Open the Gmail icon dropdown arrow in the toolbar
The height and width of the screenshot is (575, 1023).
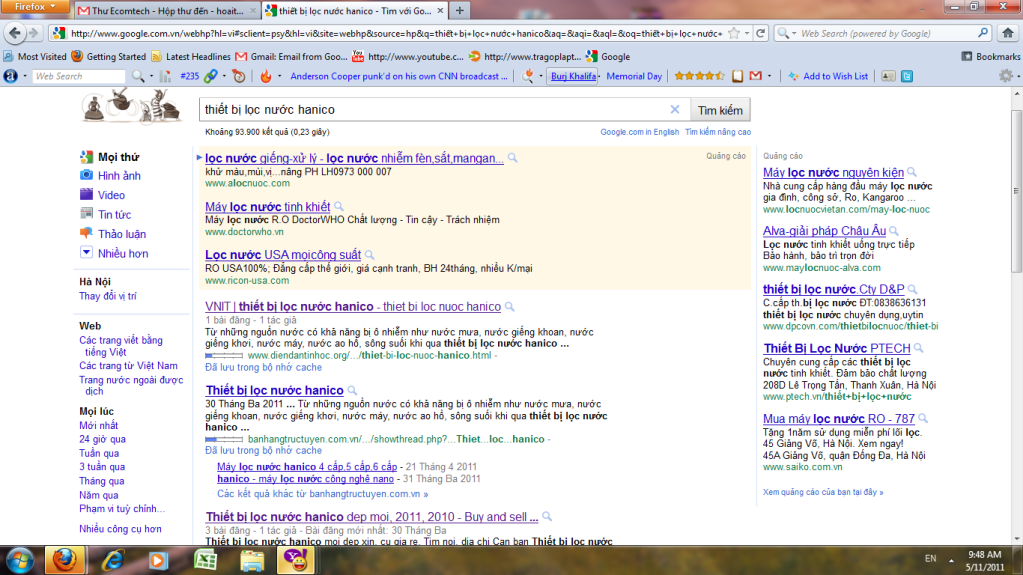769,76
